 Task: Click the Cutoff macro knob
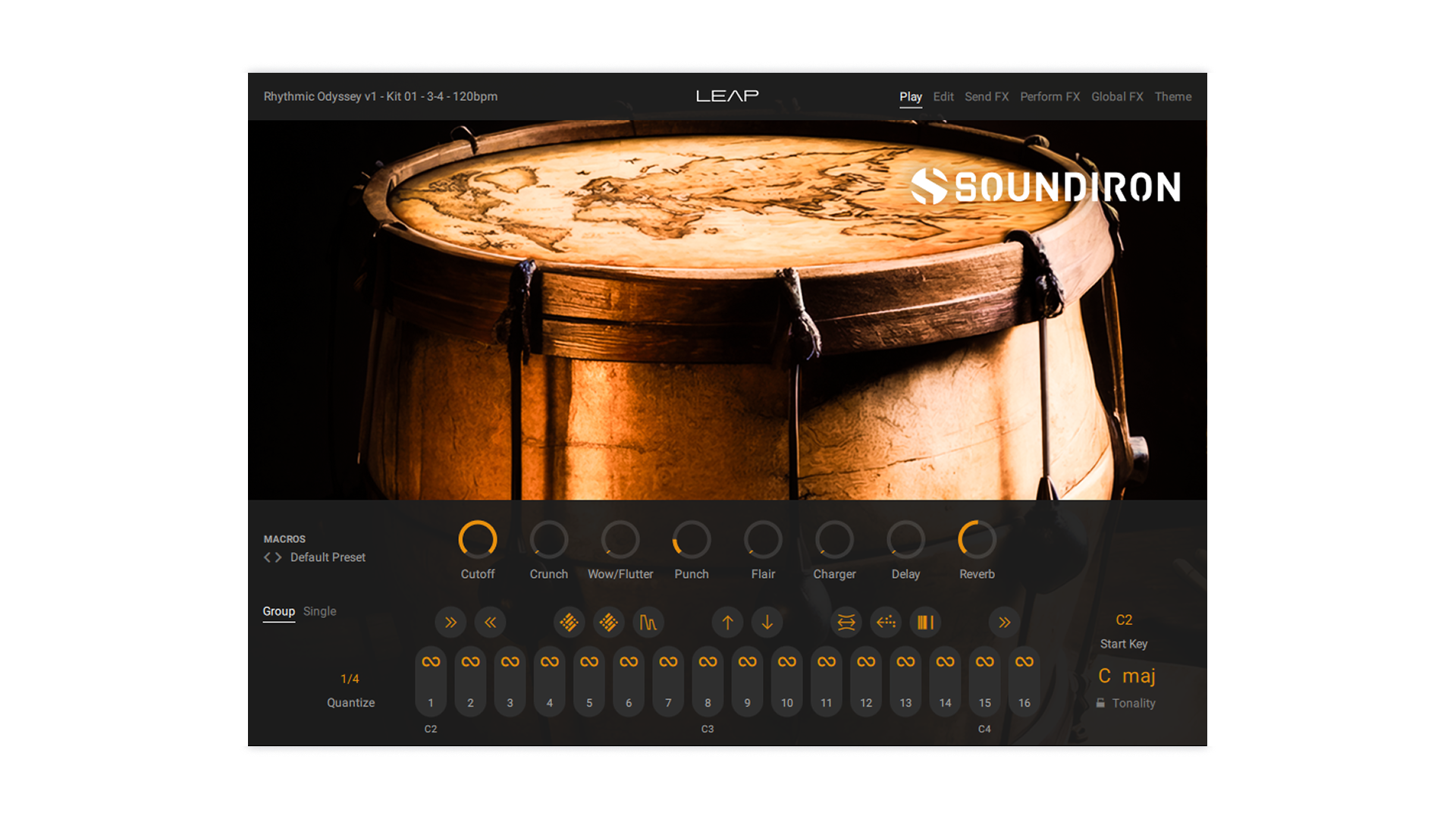coord(478,540)
